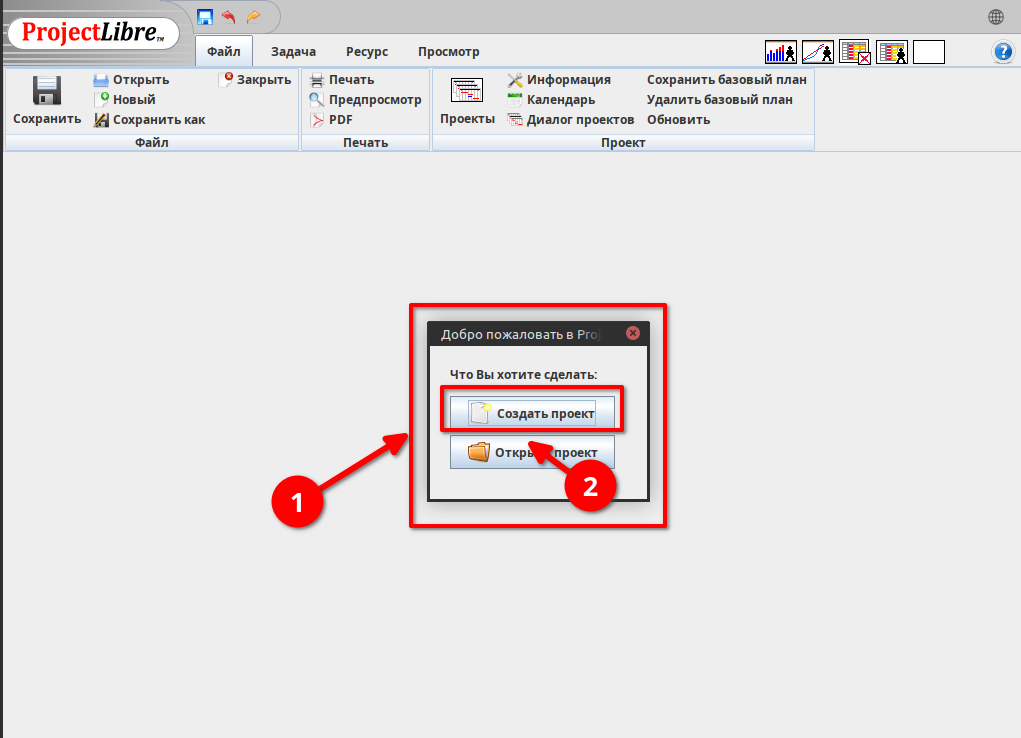The width and height of the screenshot is (1021, 738).
Task: Close the welcome dialog
Action: 633,334
